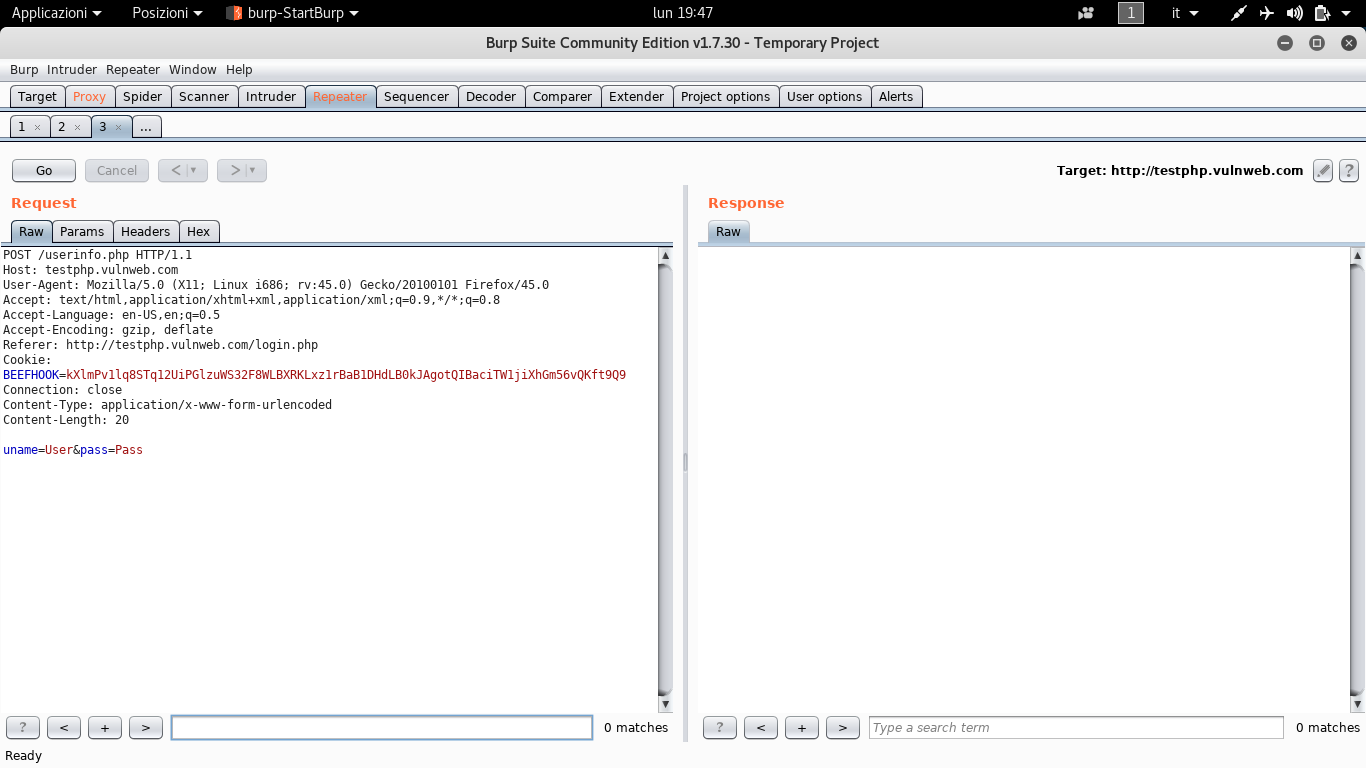Click Go to send the request
The height and width of the screenshot is (768, 1366).
44,171
